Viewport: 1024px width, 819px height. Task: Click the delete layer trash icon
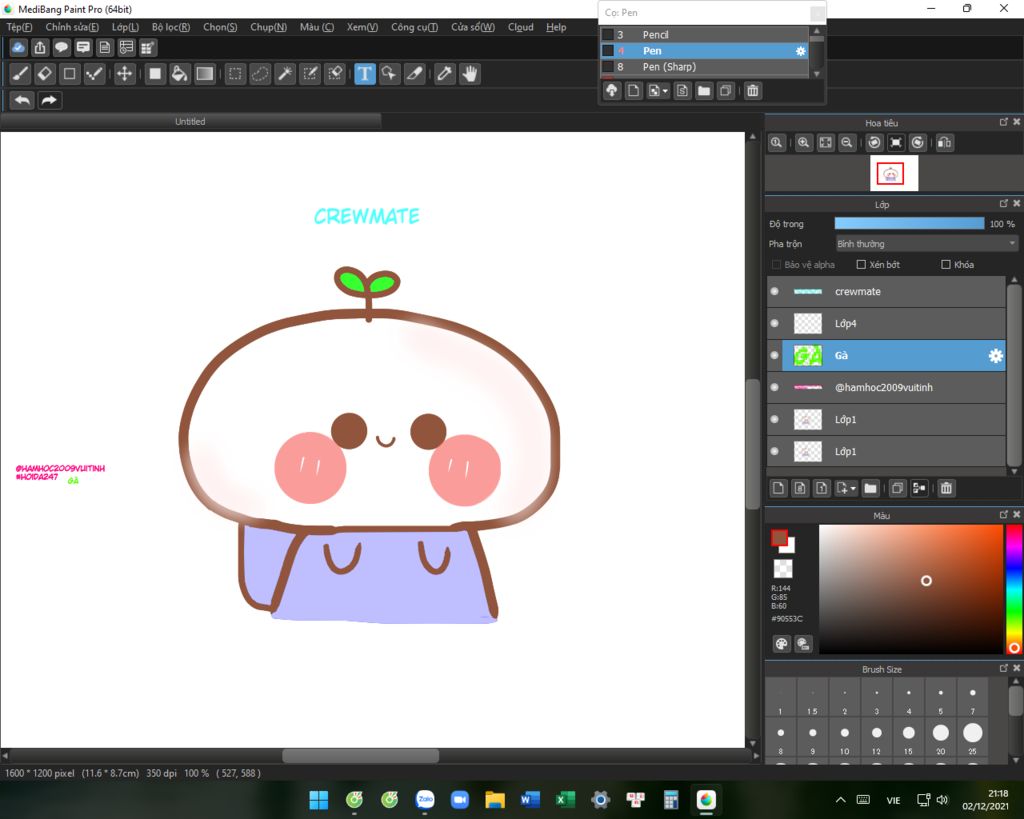[x=946, y=488]
